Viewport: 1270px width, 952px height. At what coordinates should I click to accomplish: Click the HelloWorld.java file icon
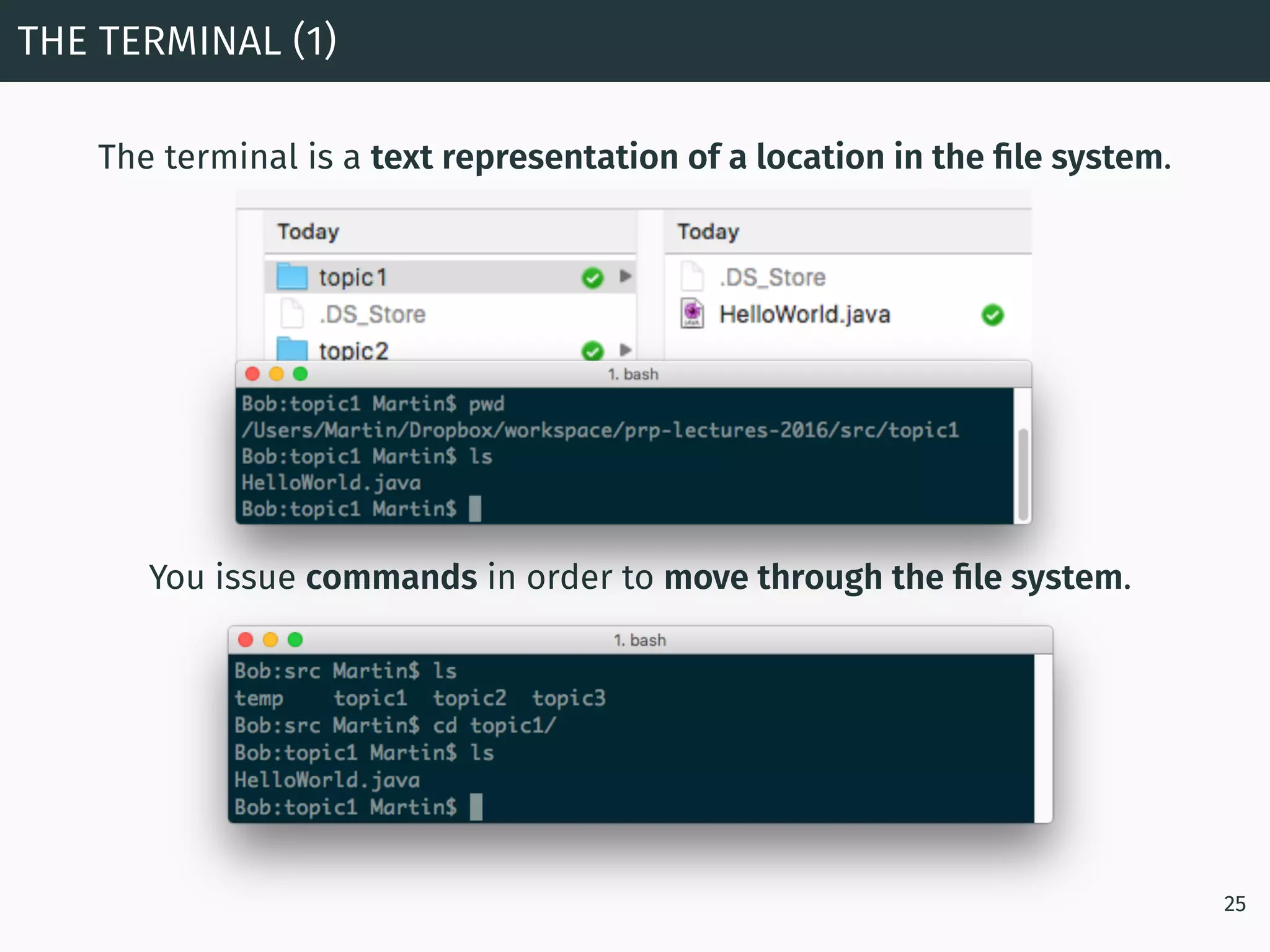(692, 314)
